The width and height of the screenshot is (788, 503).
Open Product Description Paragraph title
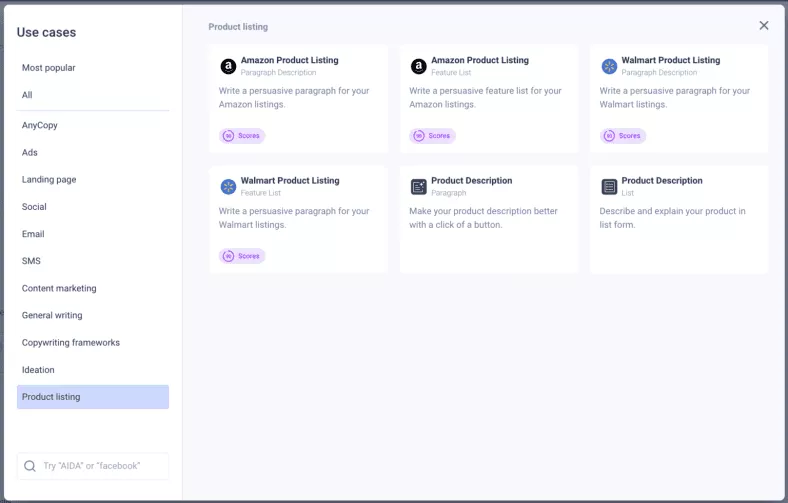coord(472,180)
